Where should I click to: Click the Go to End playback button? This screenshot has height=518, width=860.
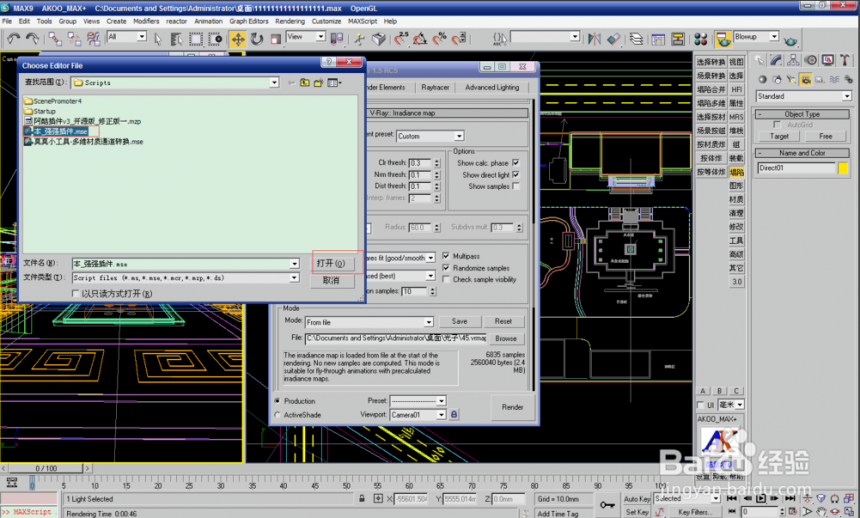pyautogui.click(x=790, y=498)
